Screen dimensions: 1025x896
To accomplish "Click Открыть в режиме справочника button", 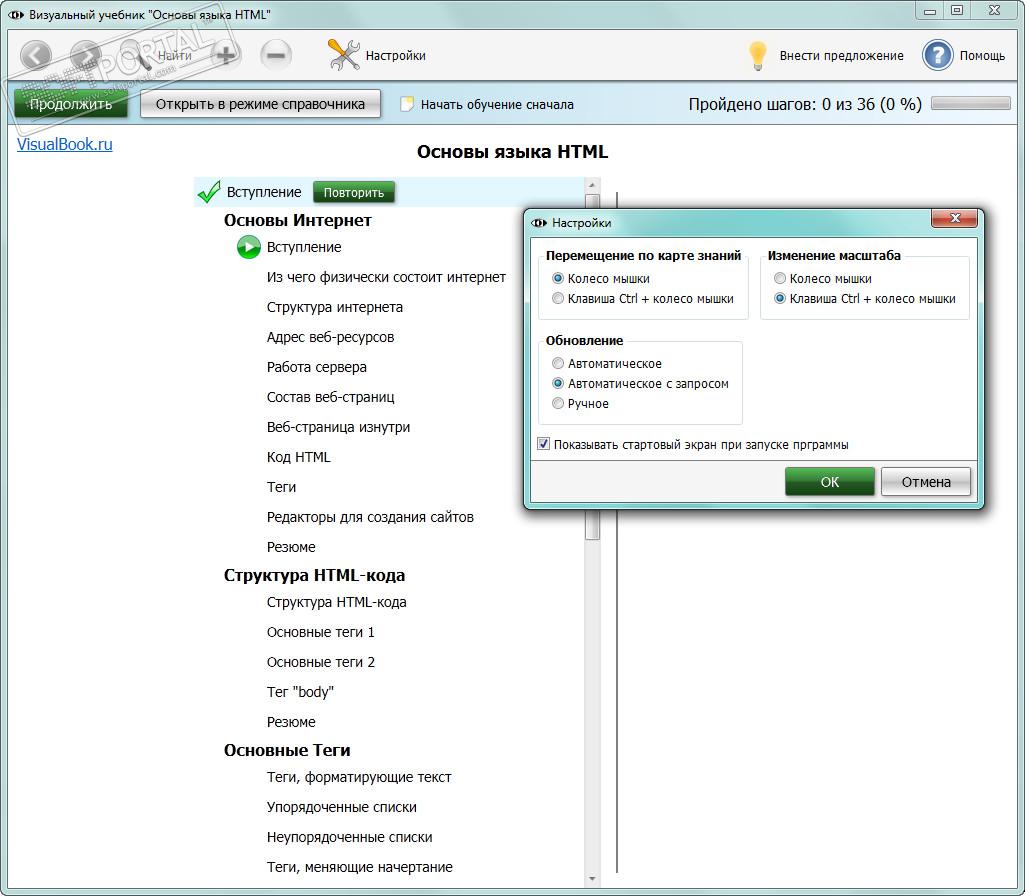I will (260, 104).
